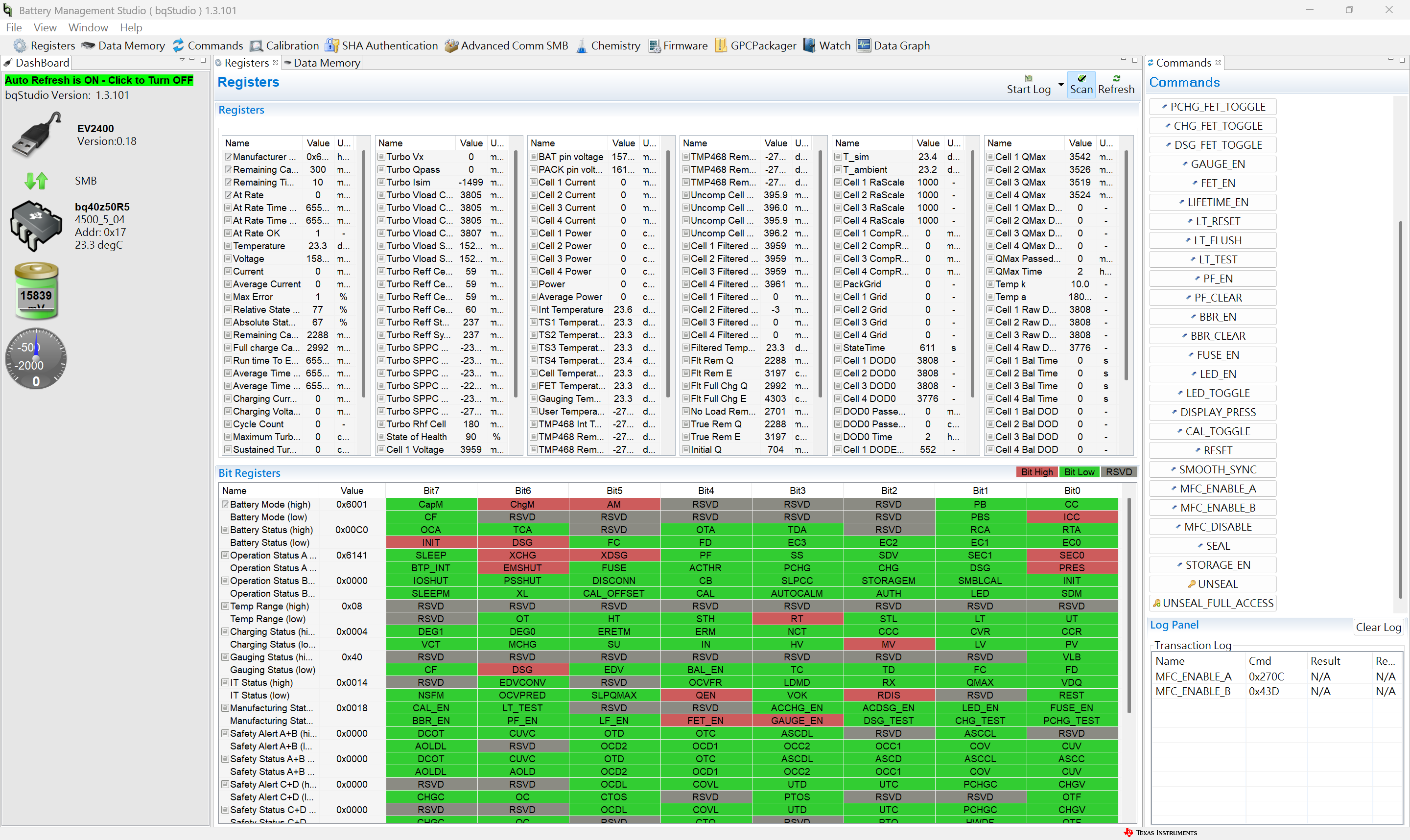Expand the Battery Status (high) bit row

pyautogui.click(x=225, y=530)
